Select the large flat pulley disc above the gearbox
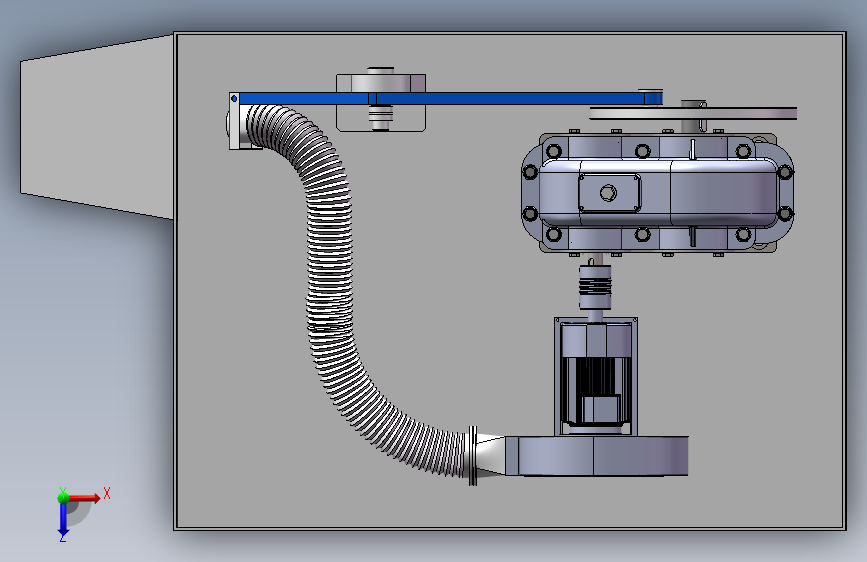 click(693, 113)
